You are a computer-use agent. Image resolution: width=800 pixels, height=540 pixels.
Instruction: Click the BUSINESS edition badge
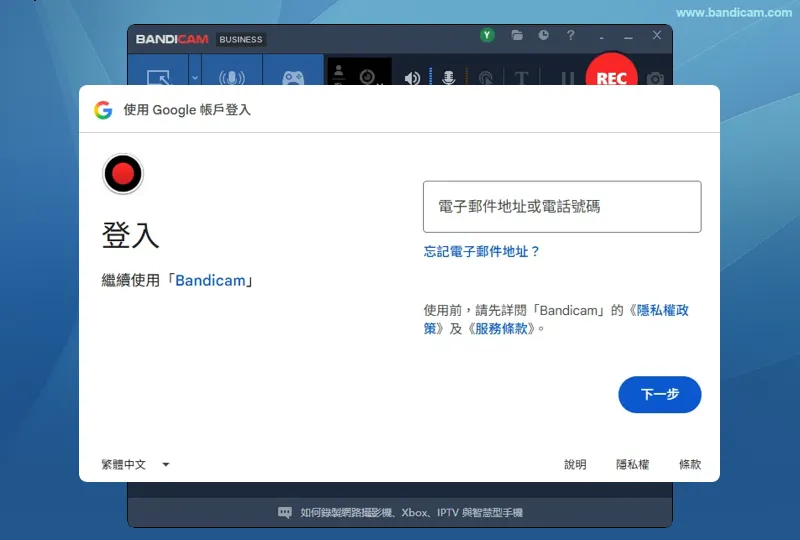tap(241, 39)
